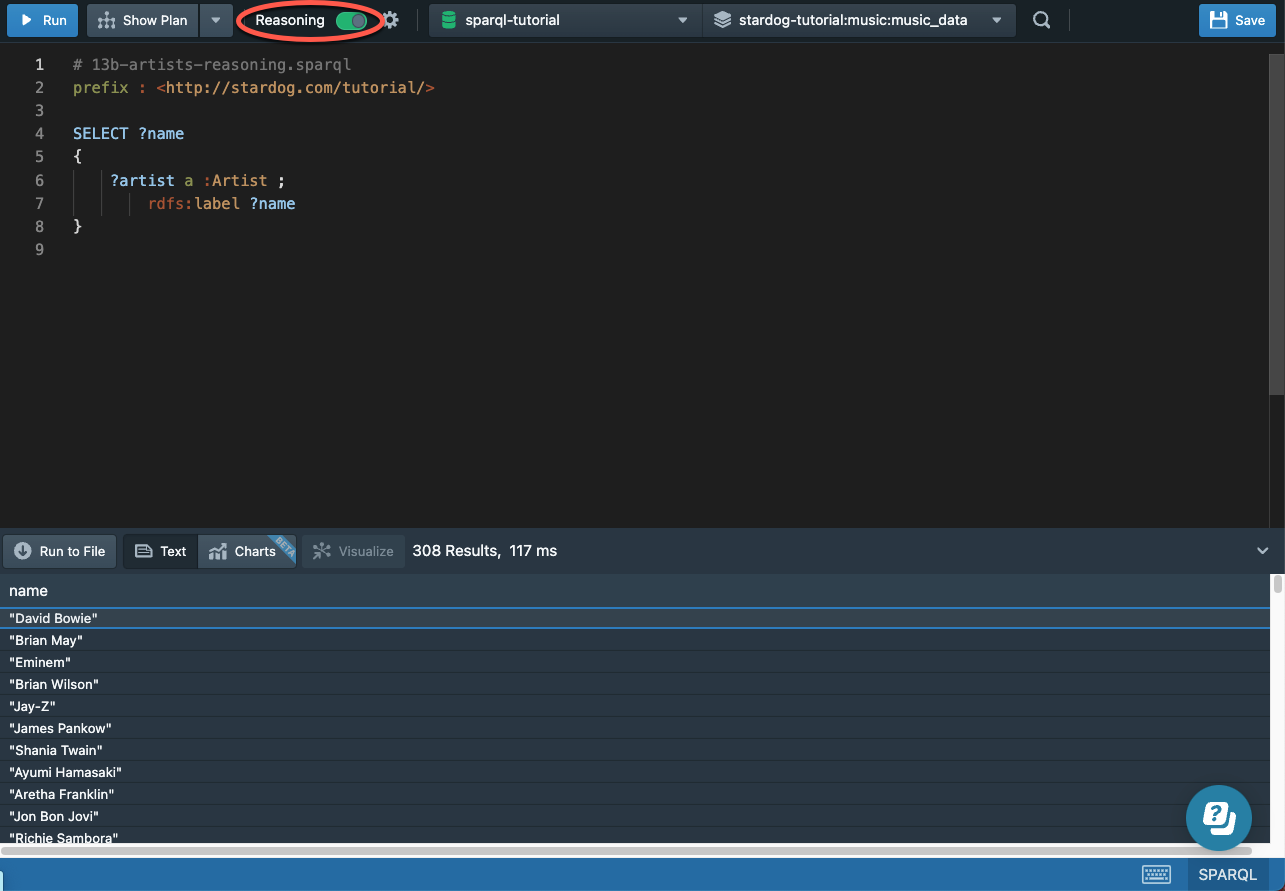Click the horizontal scrollbar under results
1285x891 pixels.
tap(600, 851)
